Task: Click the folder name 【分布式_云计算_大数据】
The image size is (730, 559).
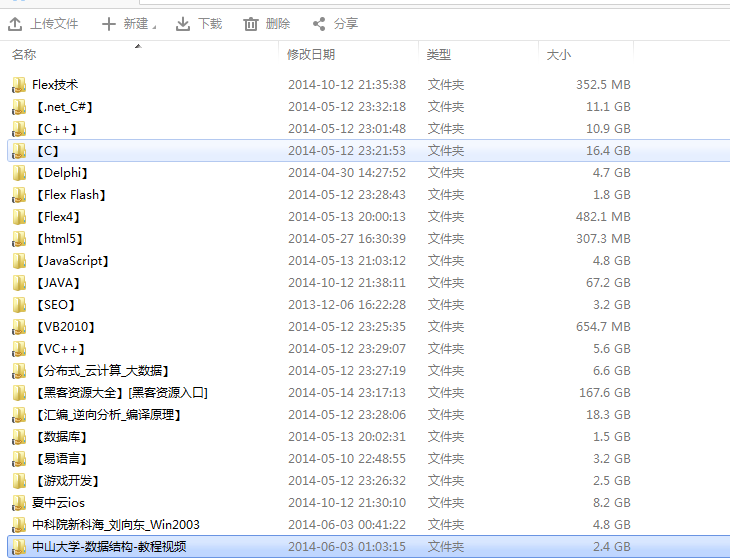Action: click(x=102, y=370)
